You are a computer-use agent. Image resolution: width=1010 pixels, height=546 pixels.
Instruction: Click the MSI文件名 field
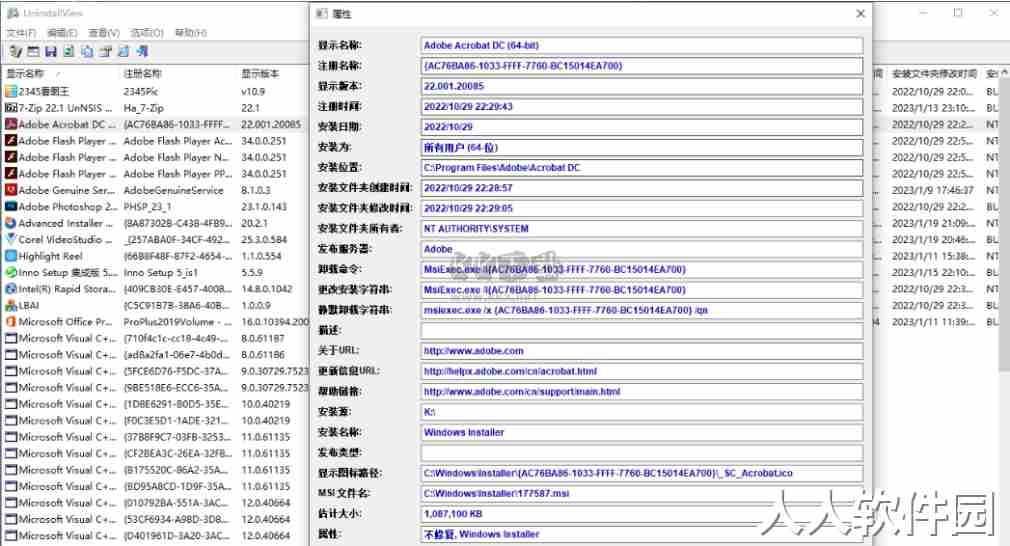coord(642,494)
